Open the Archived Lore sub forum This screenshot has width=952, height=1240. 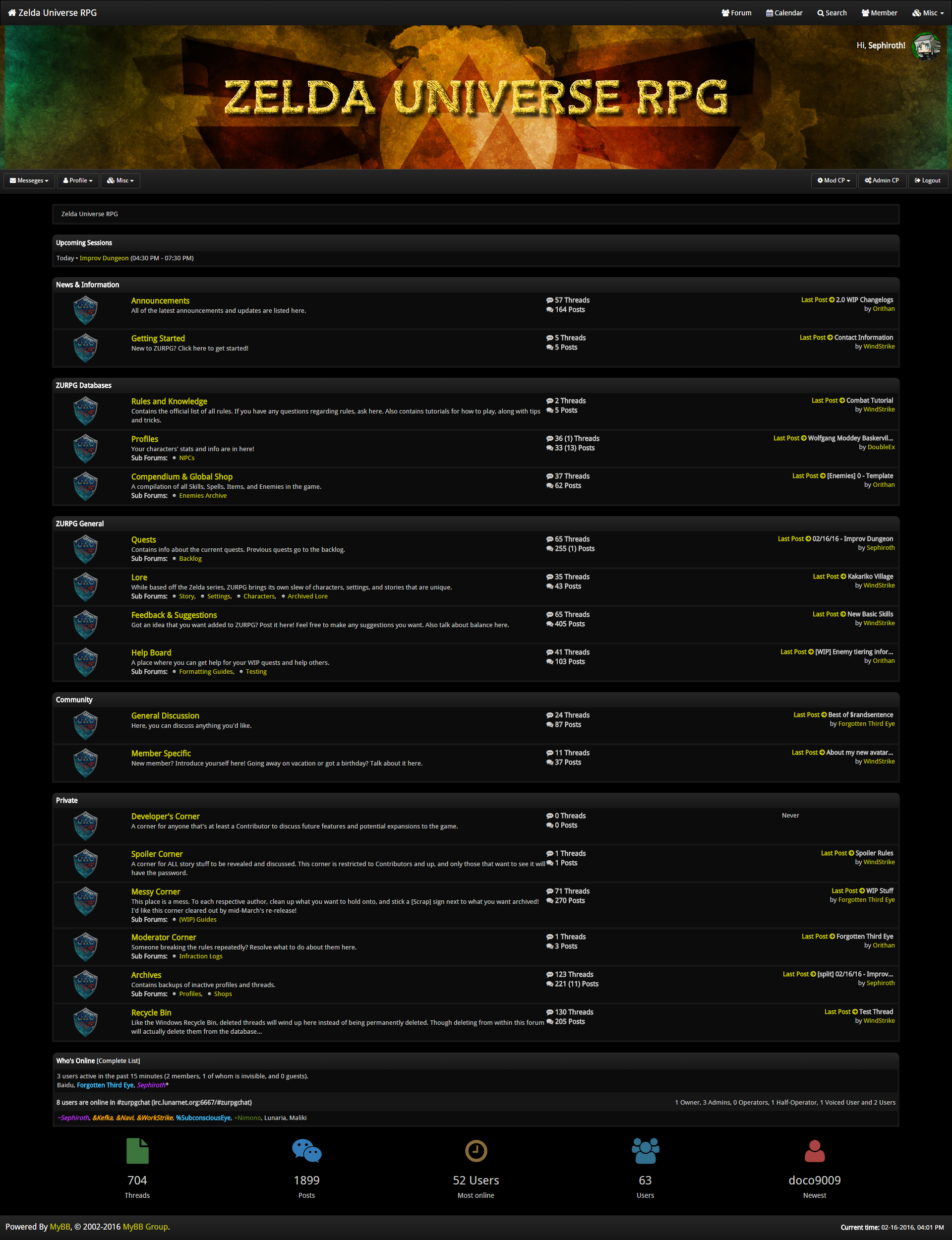tap(307, 596)
